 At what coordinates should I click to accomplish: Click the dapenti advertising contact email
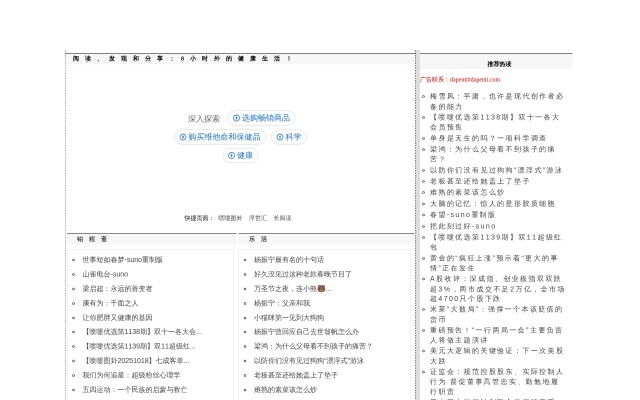458,77
